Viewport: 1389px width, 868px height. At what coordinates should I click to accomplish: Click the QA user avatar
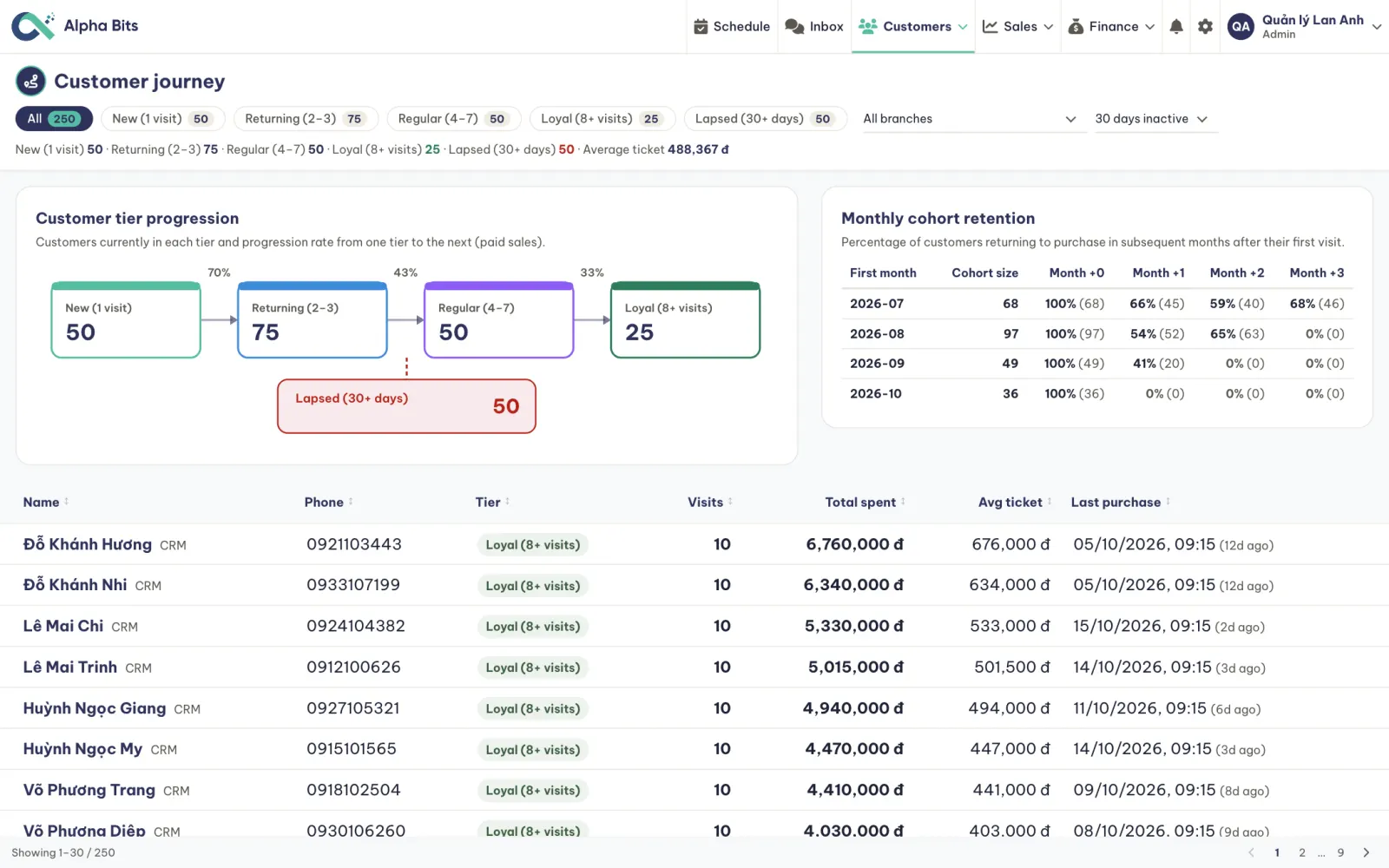[1241, 27]
